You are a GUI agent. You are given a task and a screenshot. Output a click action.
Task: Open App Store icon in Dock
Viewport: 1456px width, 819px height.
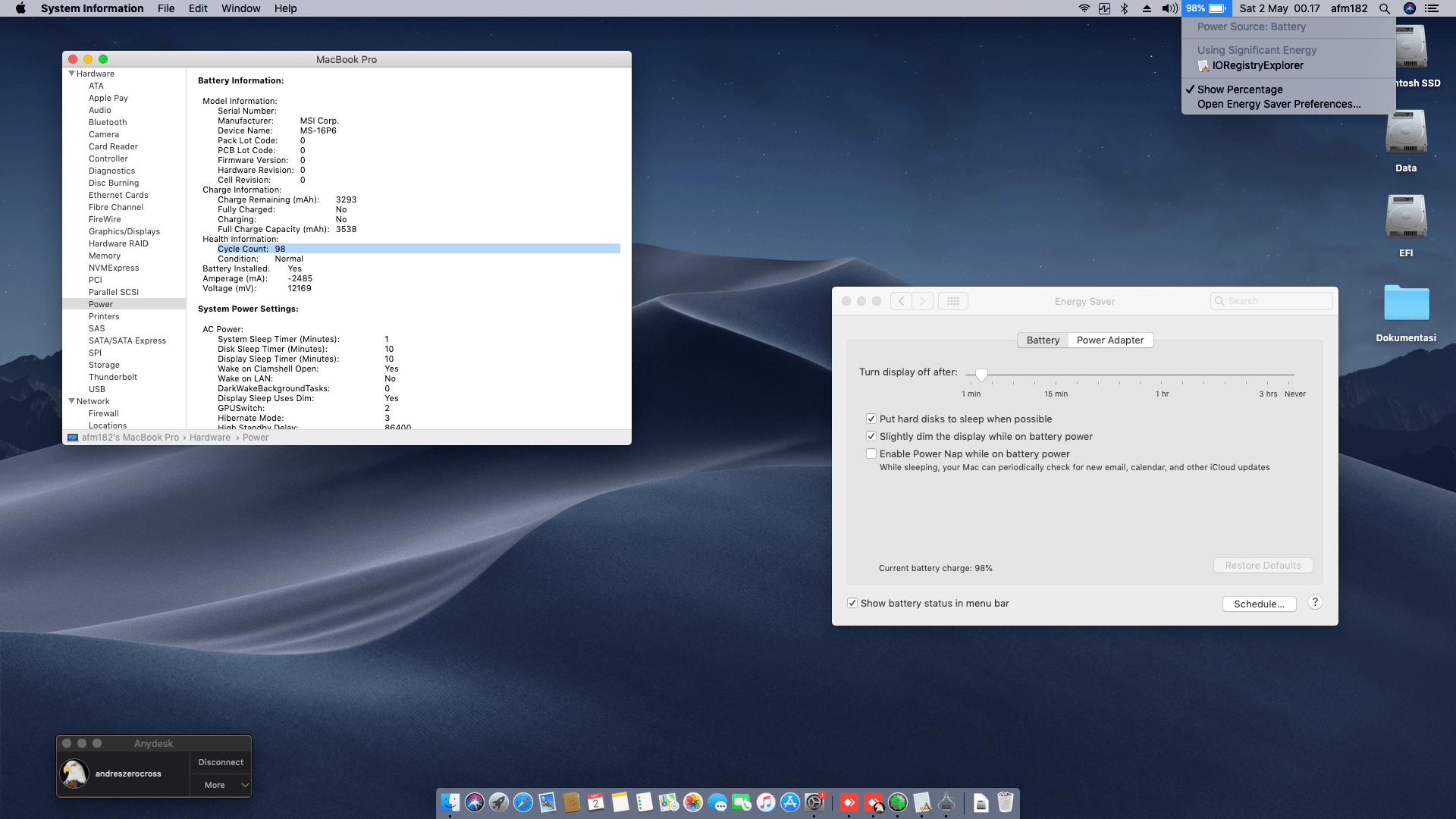click(790, 802)
